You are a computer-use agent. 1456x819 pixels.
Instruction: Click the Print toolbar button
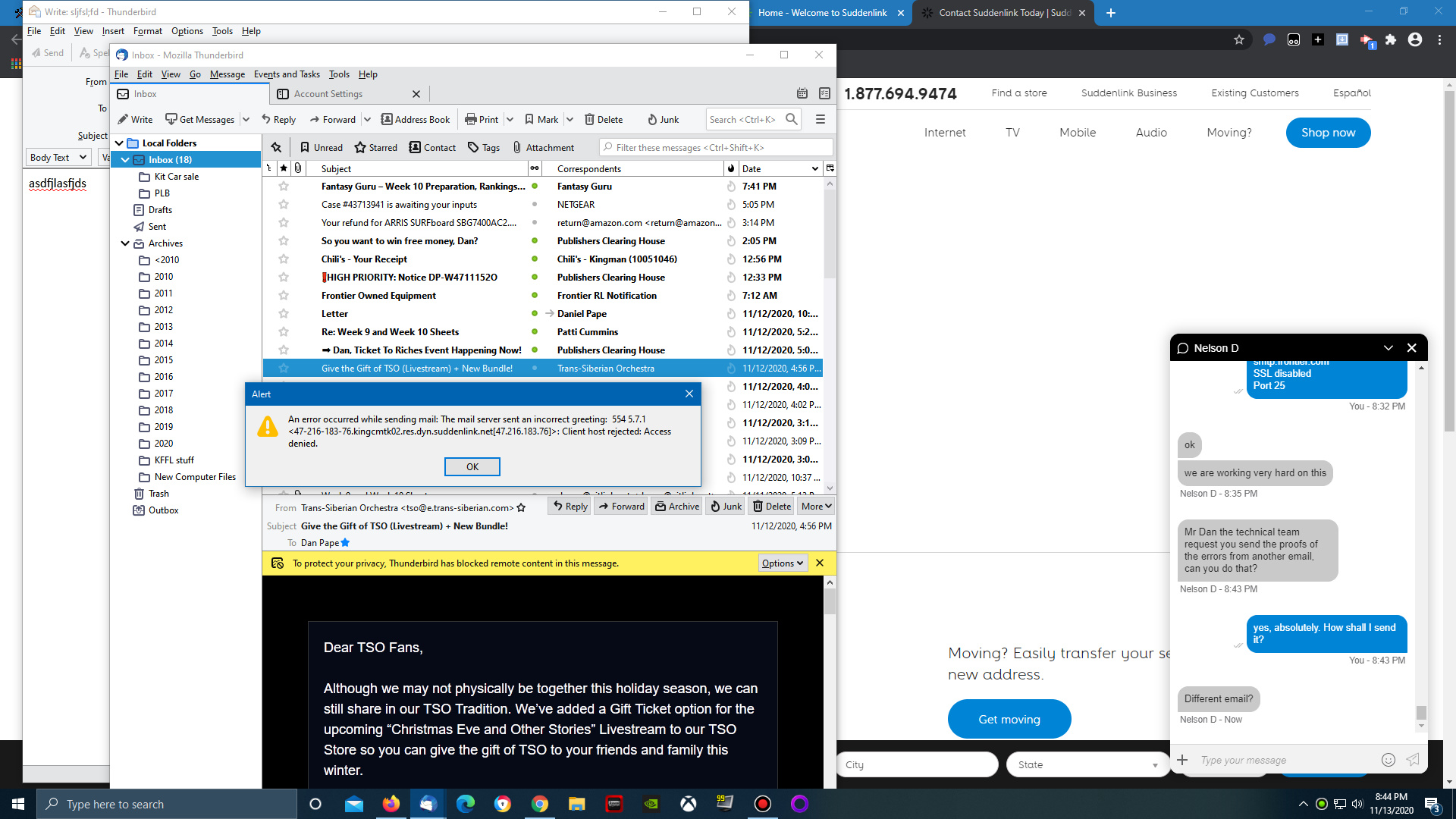coord(482,119)
